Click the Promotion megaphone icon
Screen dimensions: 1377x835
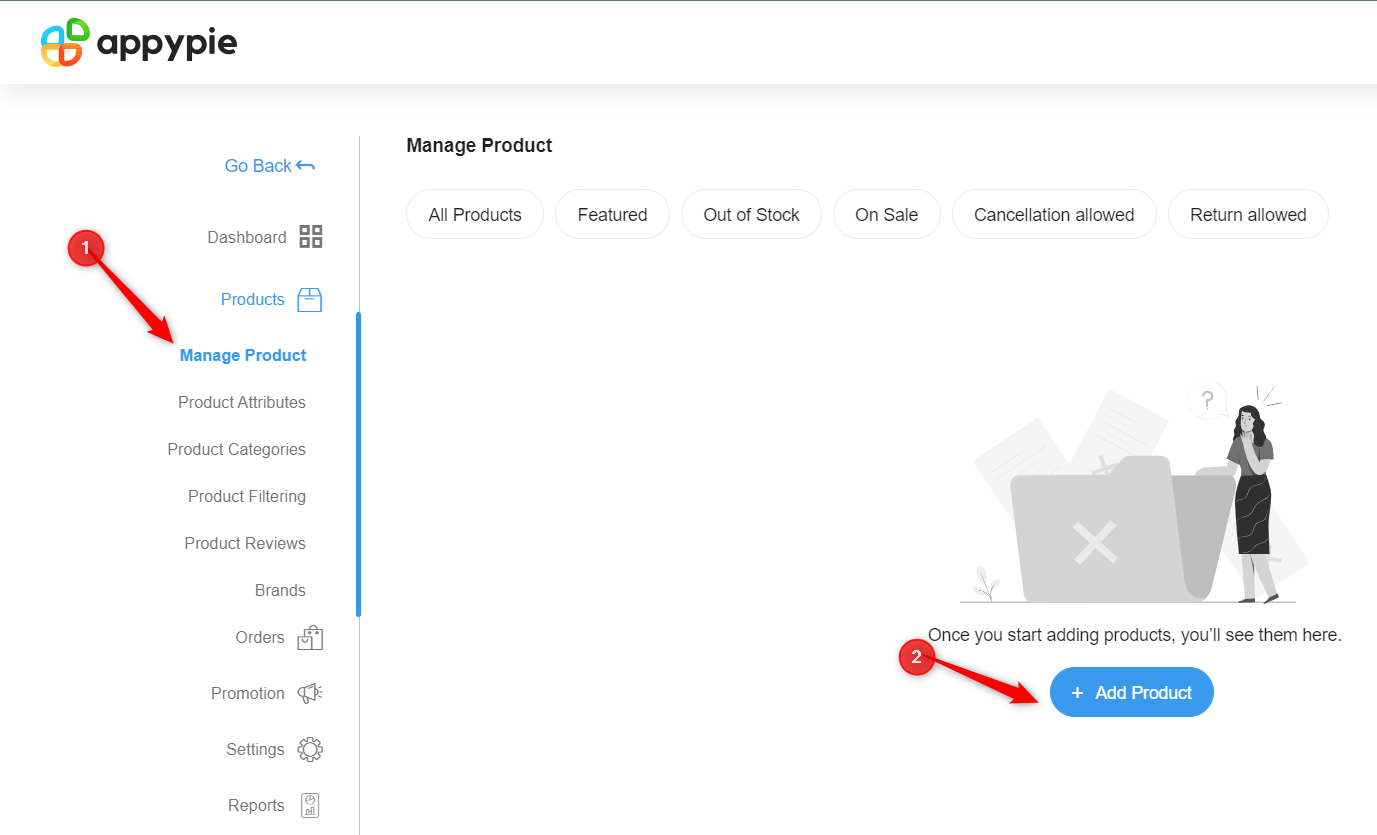(310, 692)
